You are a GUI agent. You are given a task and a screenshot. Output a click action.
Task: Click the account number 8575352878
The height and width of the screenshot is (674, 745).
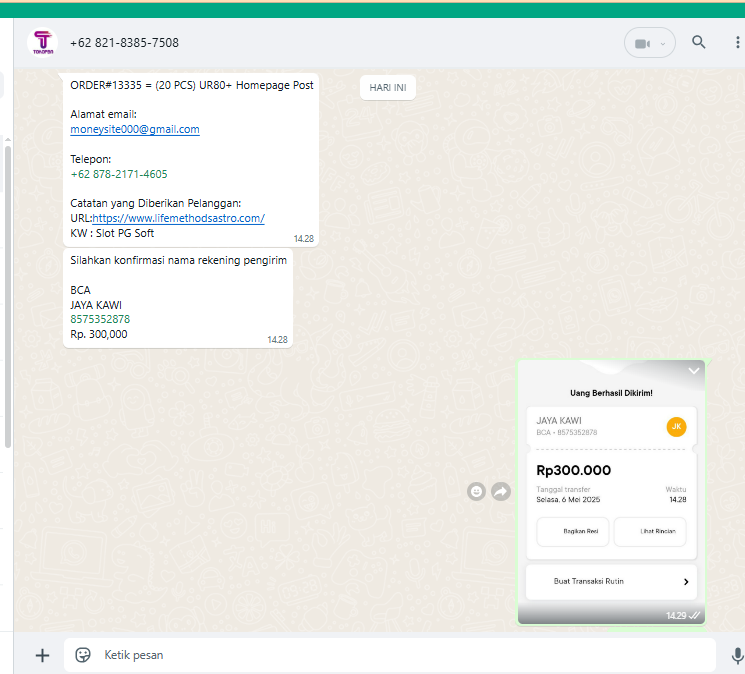click(100, 320)
